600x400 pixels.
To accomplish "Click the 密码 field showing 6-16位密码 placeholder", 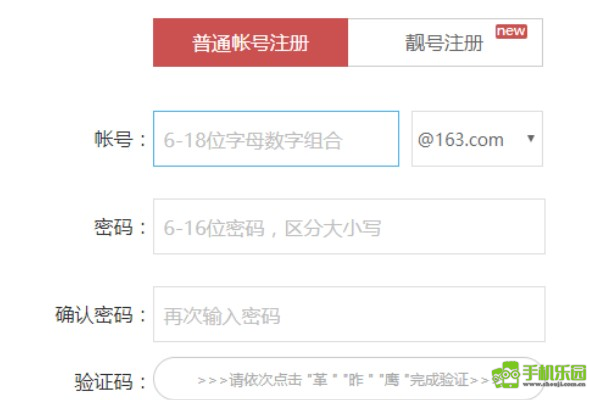I will pyautogui.click(x=349, y=226).
